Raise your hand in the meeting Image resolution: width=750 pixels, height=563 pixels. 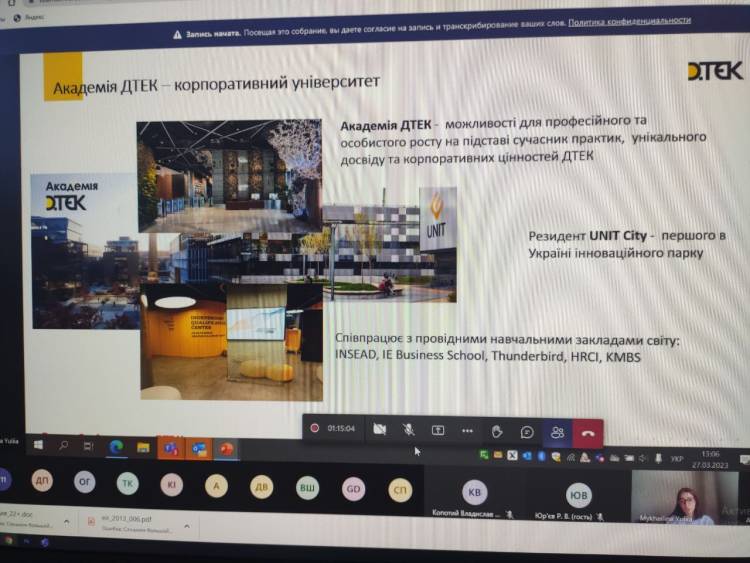[497, 431]
